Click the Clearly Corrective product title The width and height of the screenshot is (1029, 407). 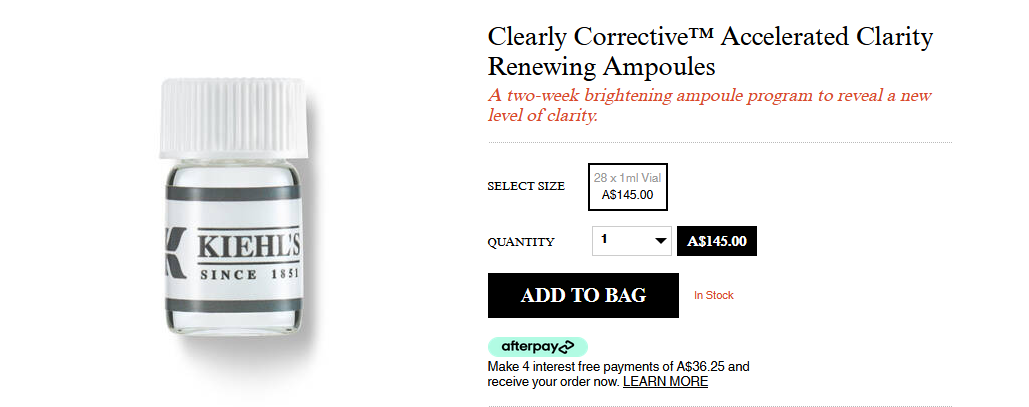click(x=710, y=51)
